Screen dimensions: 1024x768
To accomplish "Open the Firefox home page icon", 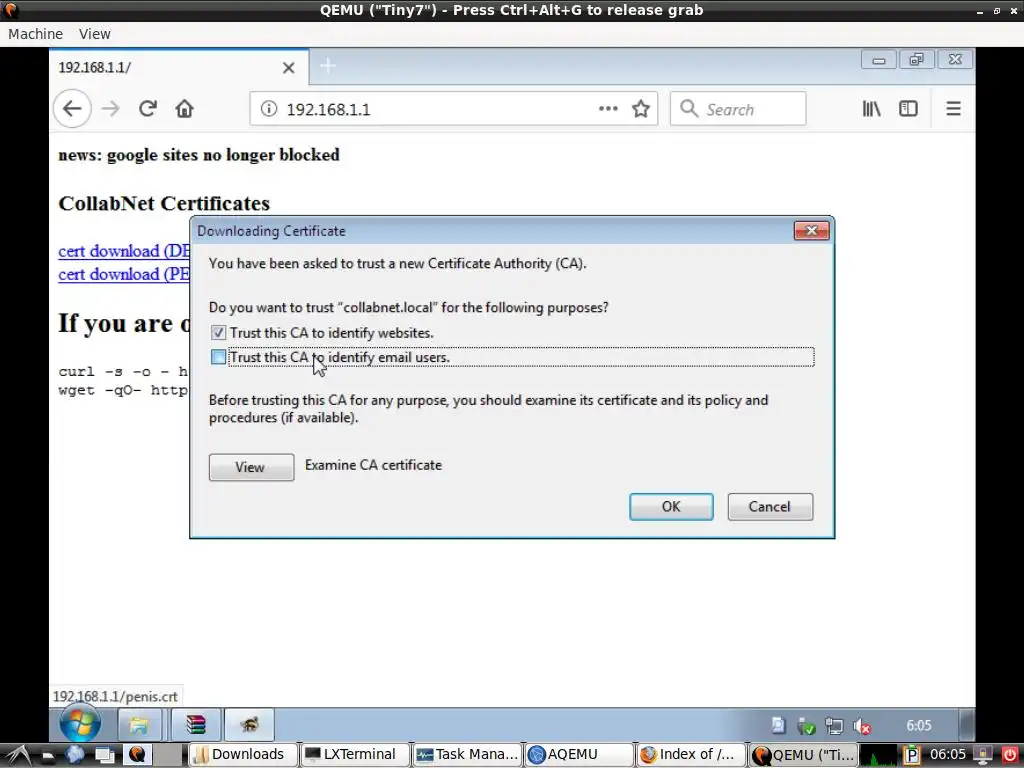I will pos(185,108).
